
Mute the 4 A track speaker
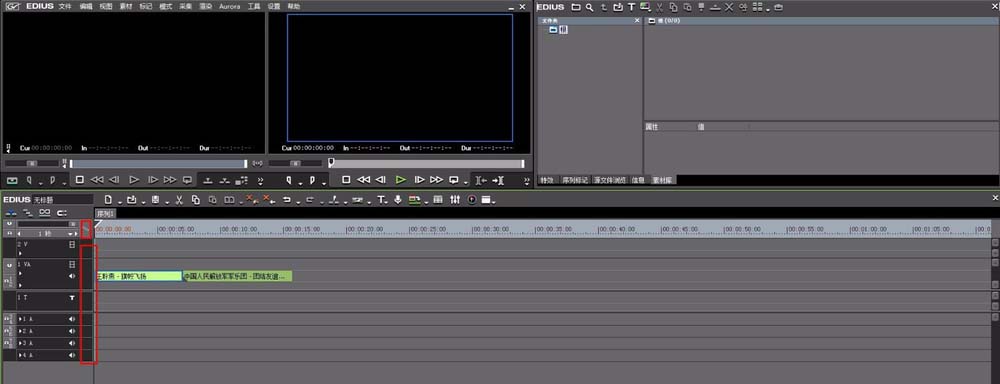[x=72, y=355]
